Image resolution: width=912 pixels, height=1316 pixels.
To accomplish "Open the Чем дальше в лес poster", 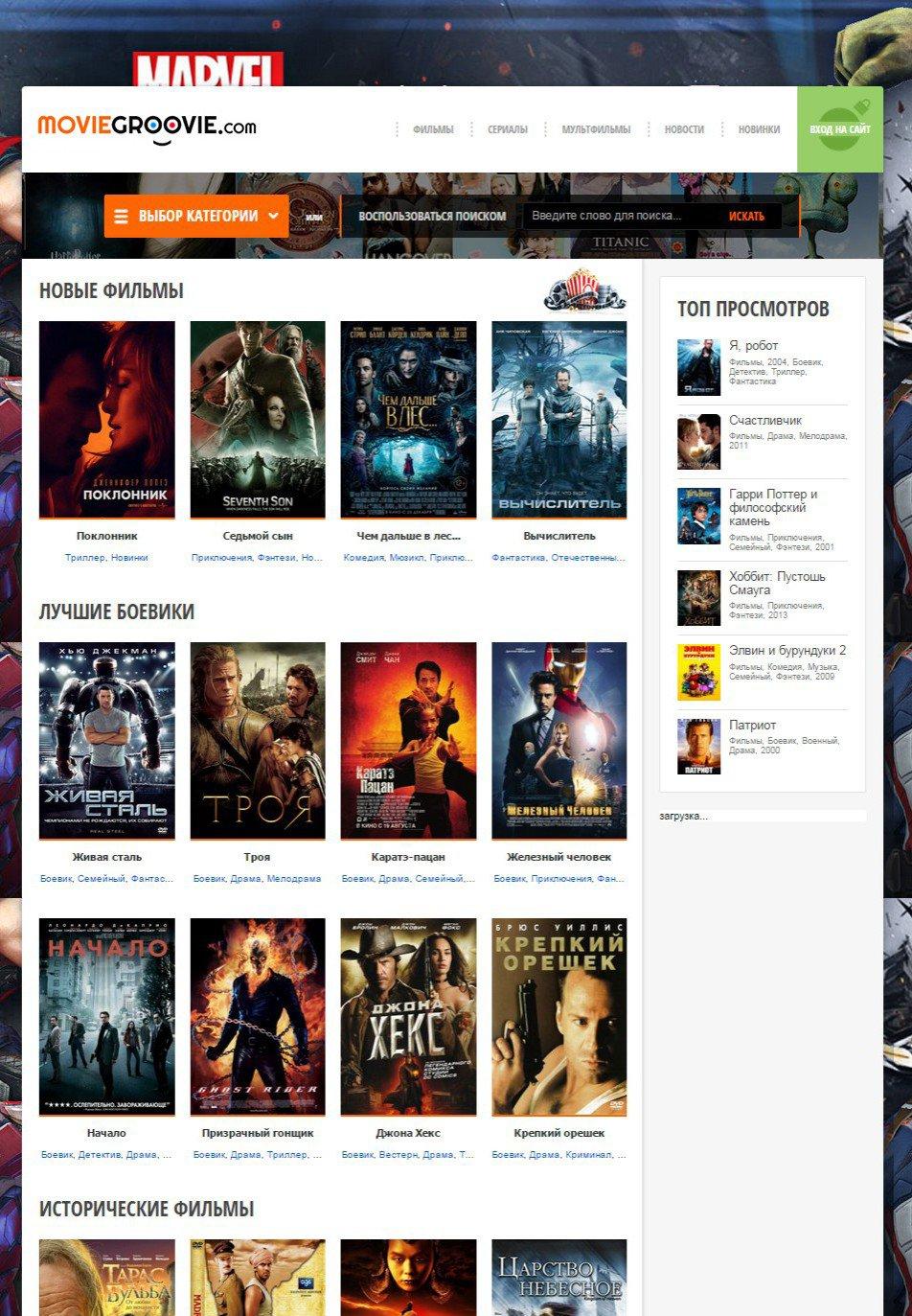I will click(408, 420).
